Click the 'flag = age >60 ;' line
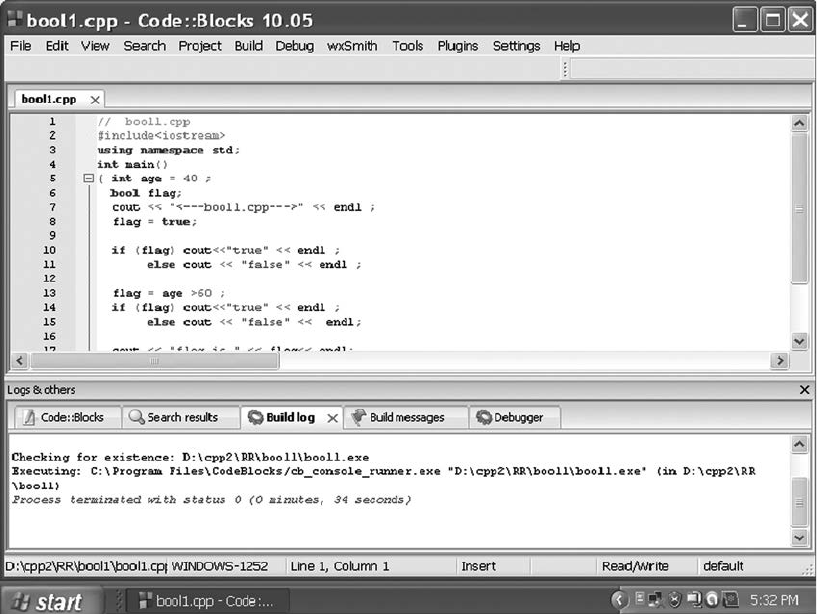817x614 pixels. pyautogui.click(x=169, y=293)
